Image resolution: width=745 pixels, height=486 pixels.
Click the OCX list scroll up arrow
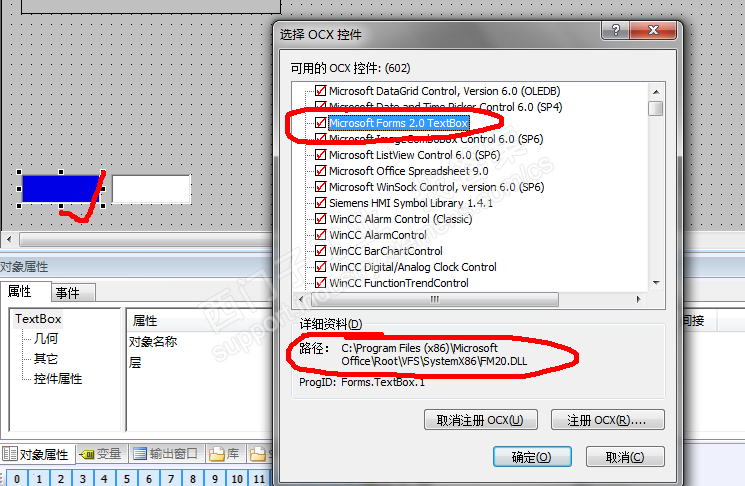click(x=656, y=92)
